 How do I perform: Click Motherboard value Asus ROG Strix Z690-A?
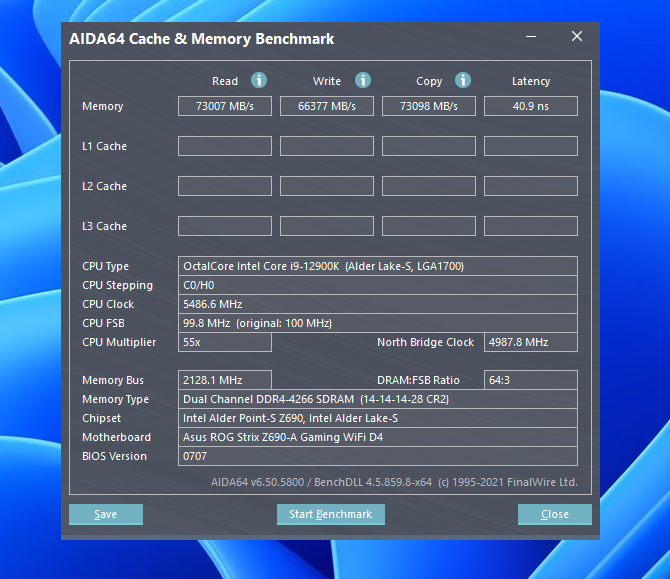[378, 437]
